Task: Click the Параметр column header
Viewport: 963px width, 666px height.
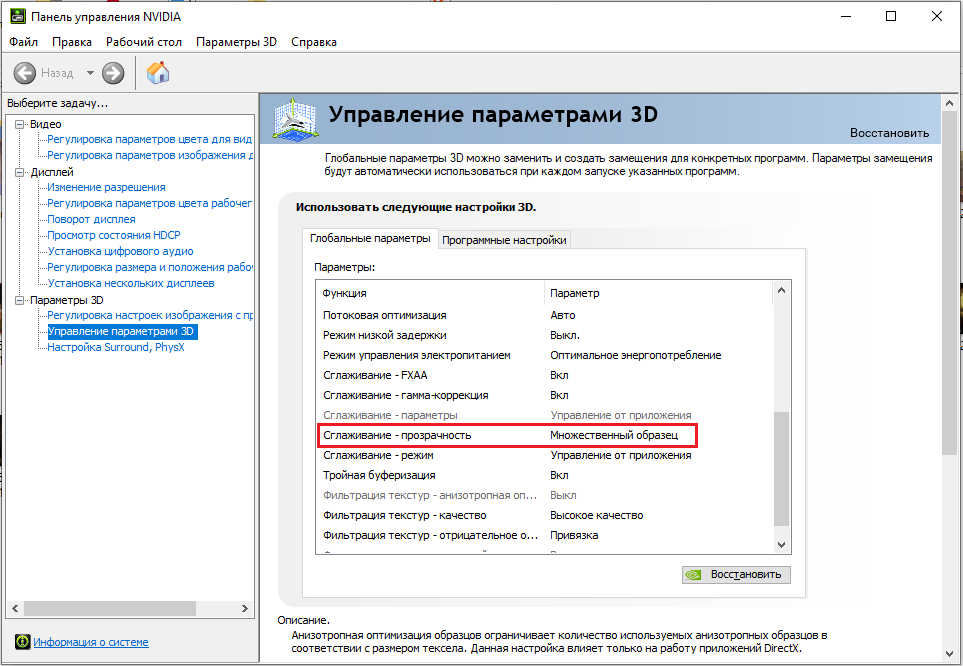Action: [x=658, y=293]
